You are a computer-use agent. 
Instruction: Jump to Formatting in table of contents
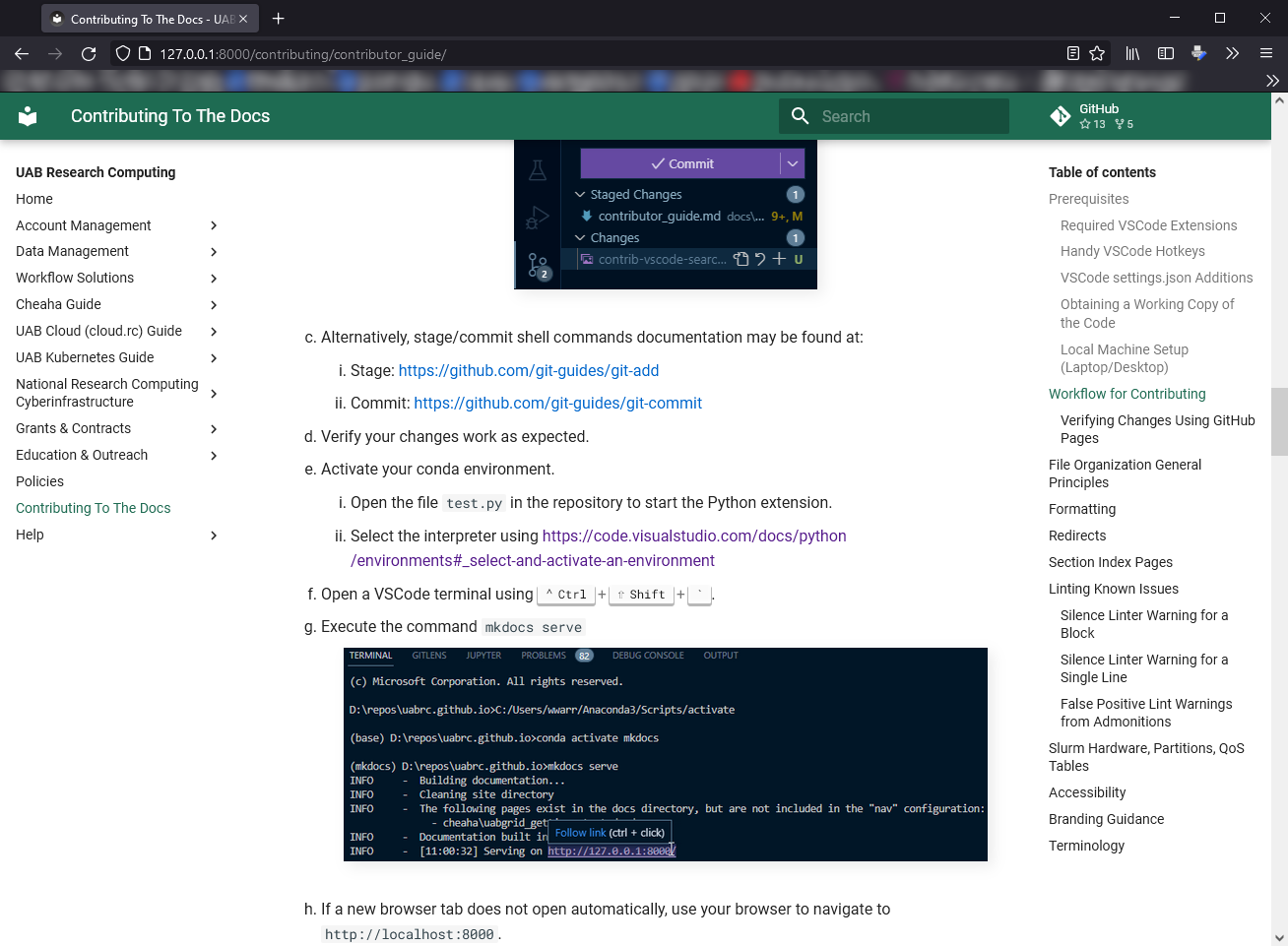tap(1081, 509)
